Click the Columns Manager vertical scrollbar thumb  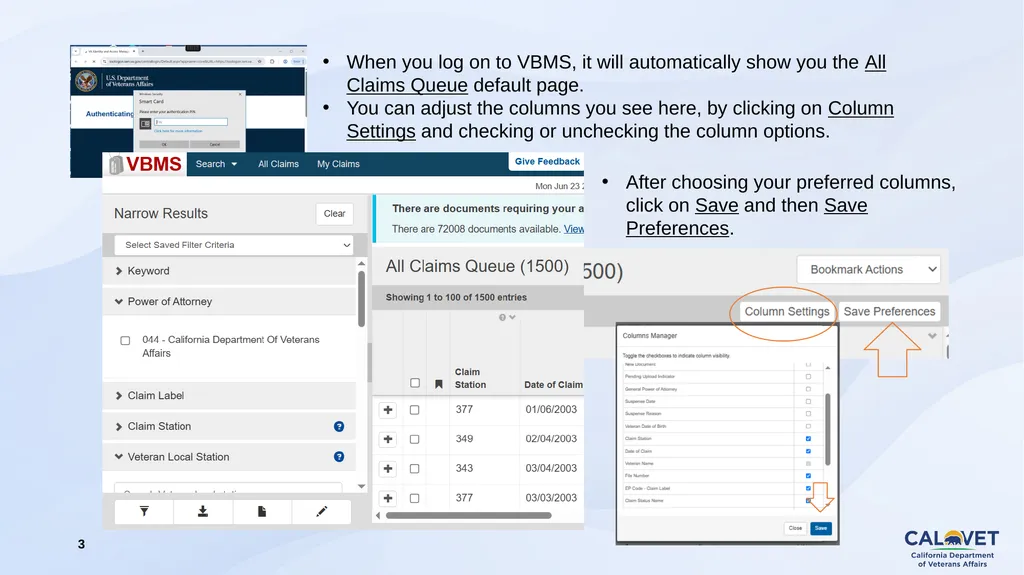[x=828, y=429]
